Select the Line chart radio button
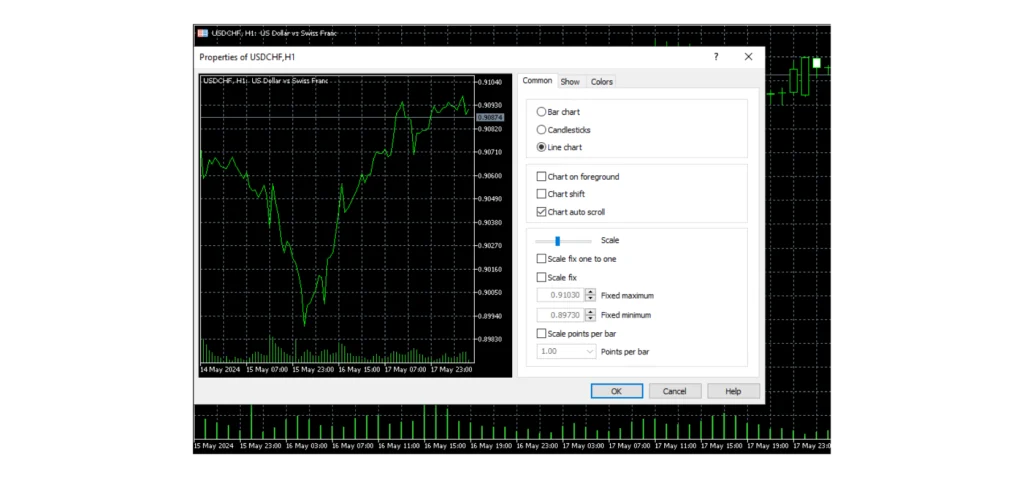1024x479 pixels. [x=542, y=147]
